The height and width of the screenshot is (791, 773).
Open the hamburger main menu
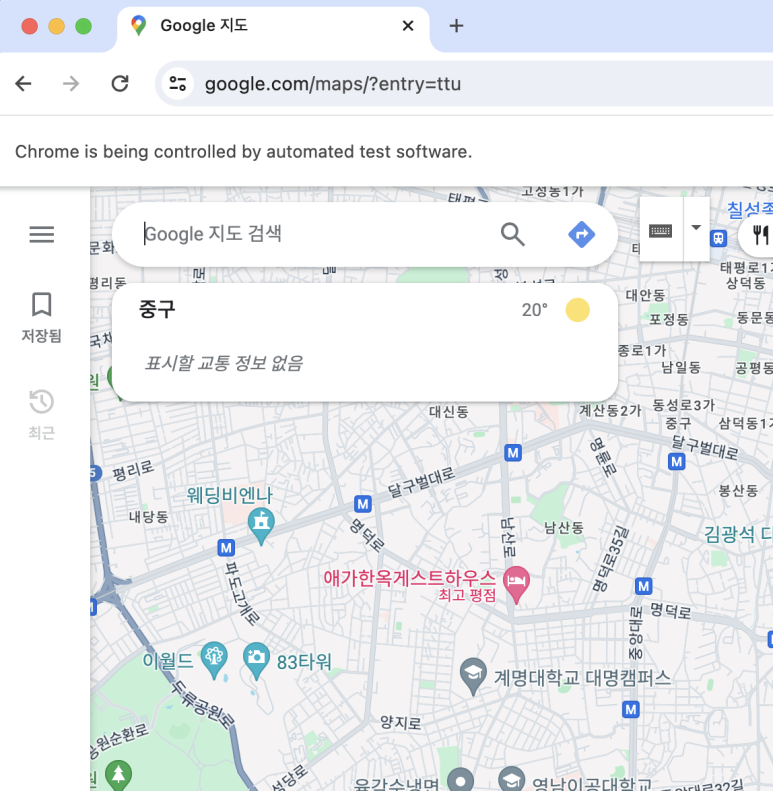click(x=41, y=234)
